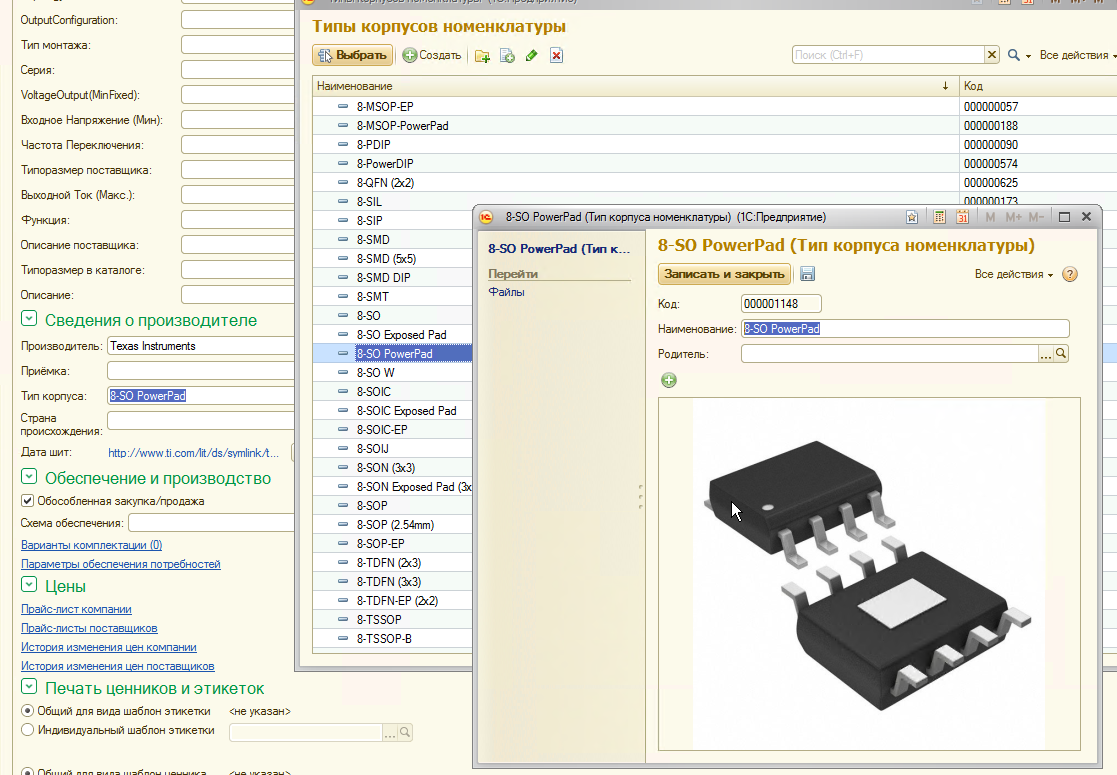1117x775 pixels.
Task: Collapse the Цены section
Action: [29, 585]
